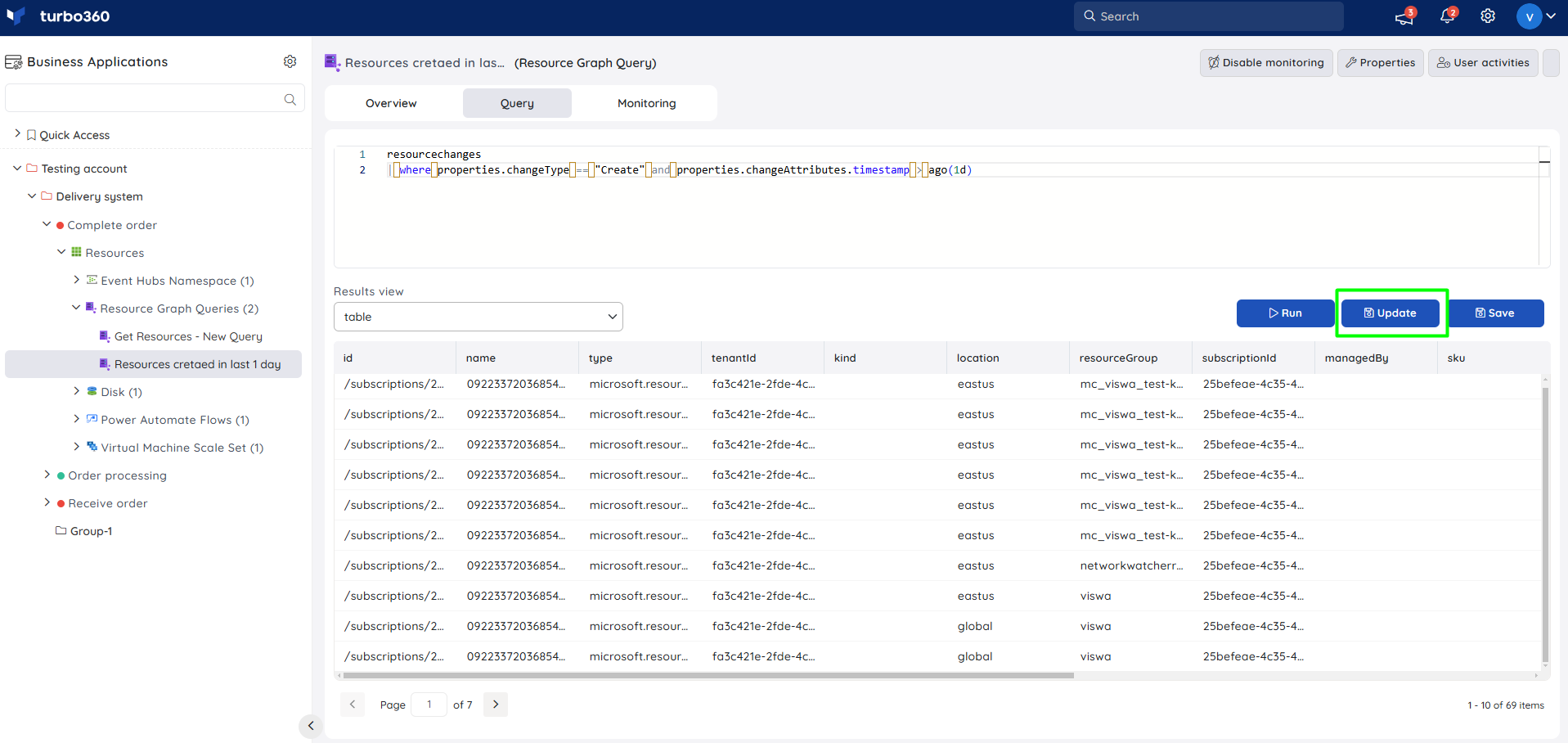1568x743 pixels.
Task: Collapse the Testing account node
Action: (x=17, y=168)
